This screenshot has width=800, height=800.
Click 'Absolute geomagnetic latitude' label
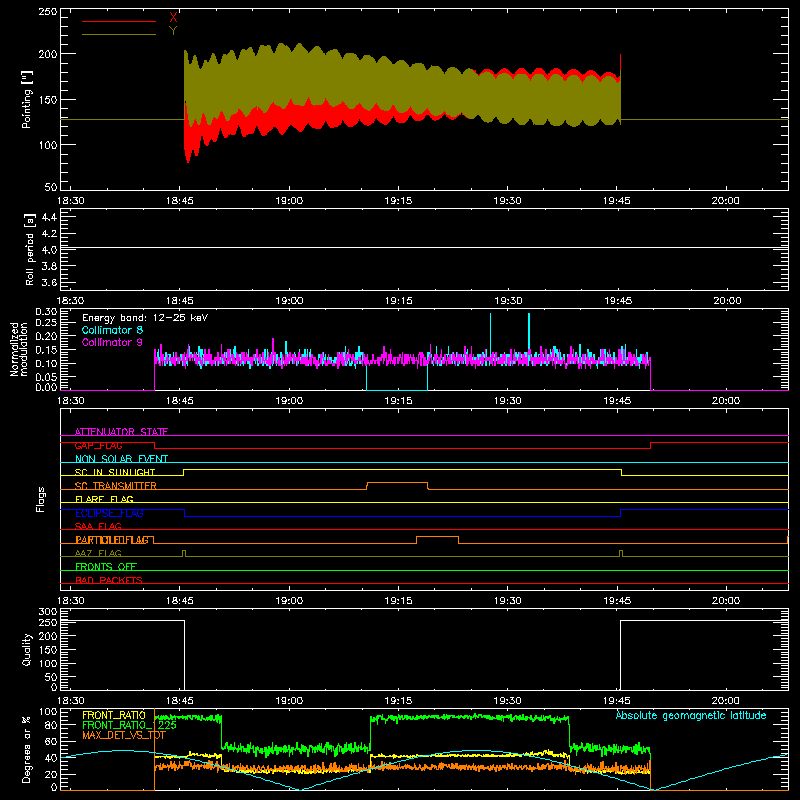click(691, 715)
